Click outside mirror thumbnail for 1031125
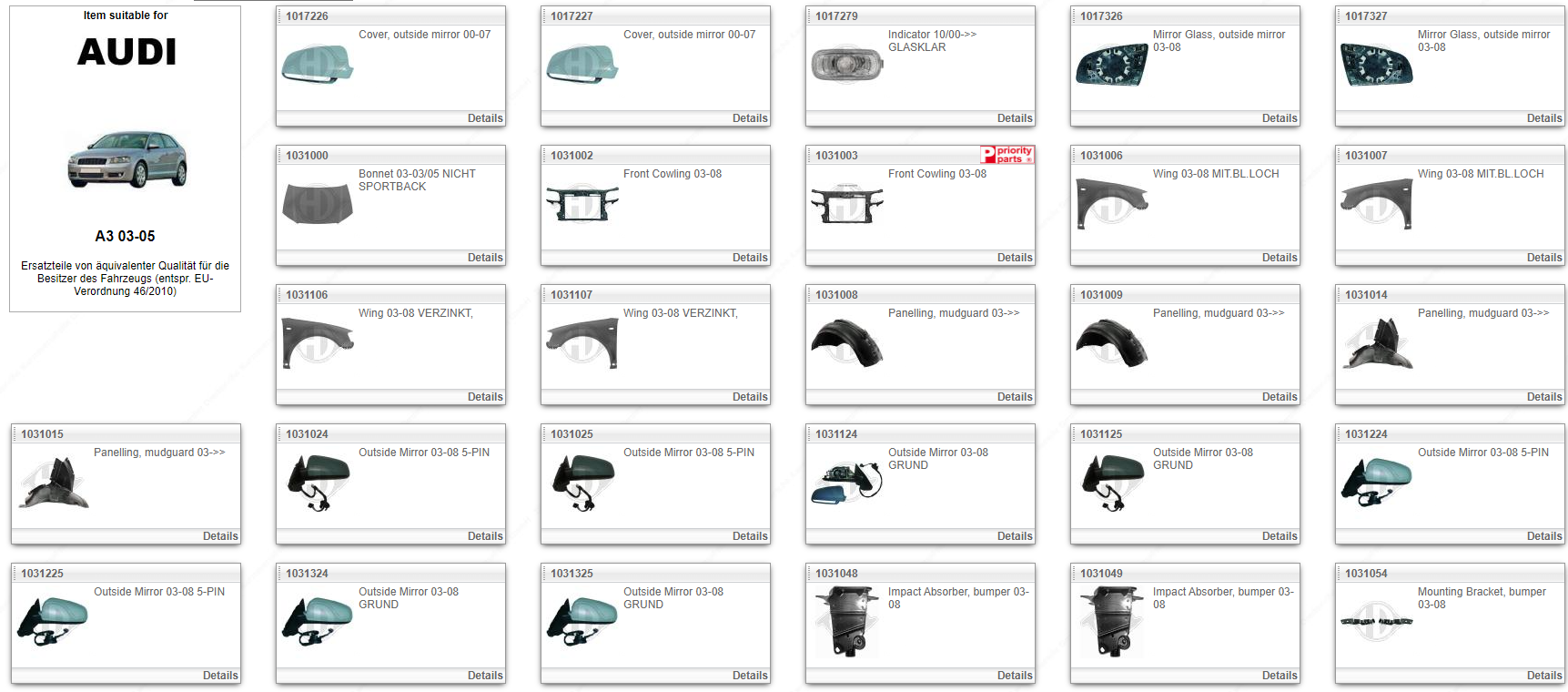 (x=1111, y=483)
